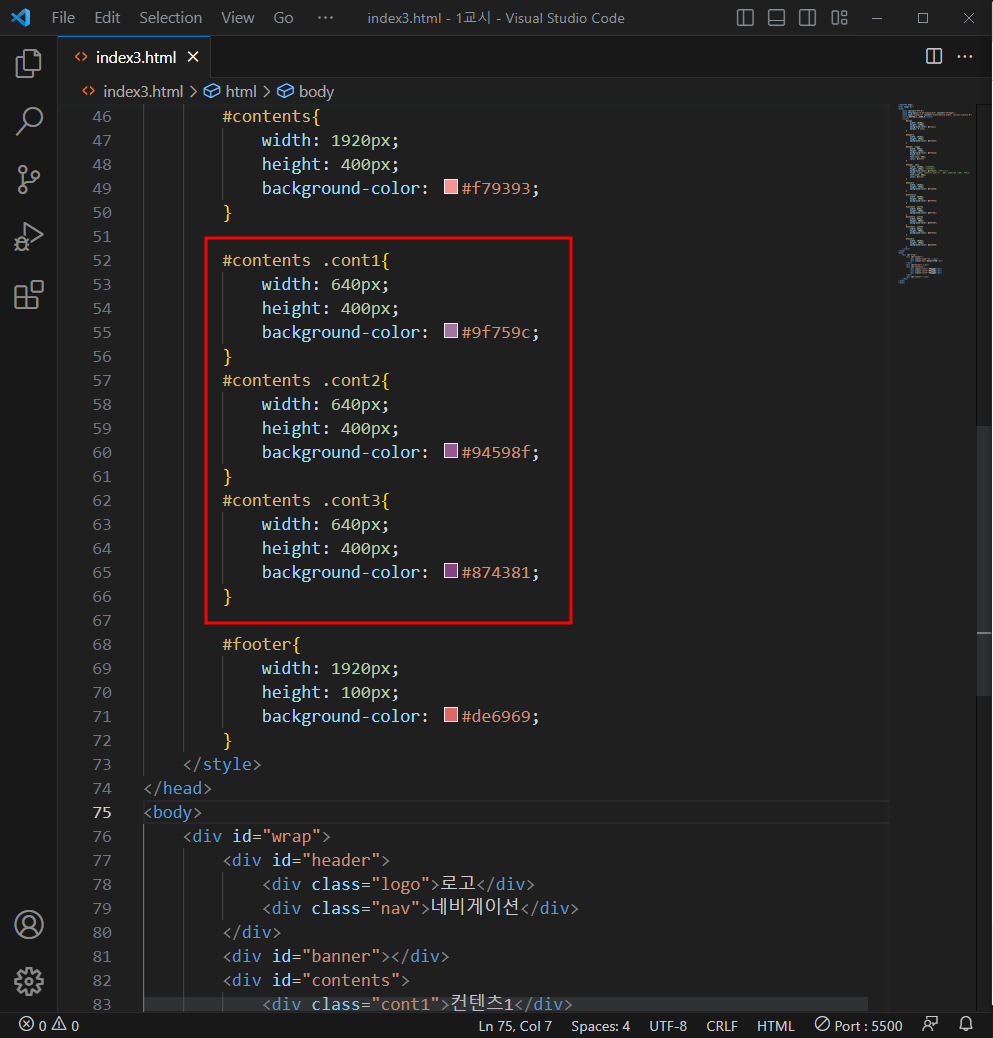This screenshot has width=993, height=1038.
Task: Open the Selection menu
Action: 171,18
